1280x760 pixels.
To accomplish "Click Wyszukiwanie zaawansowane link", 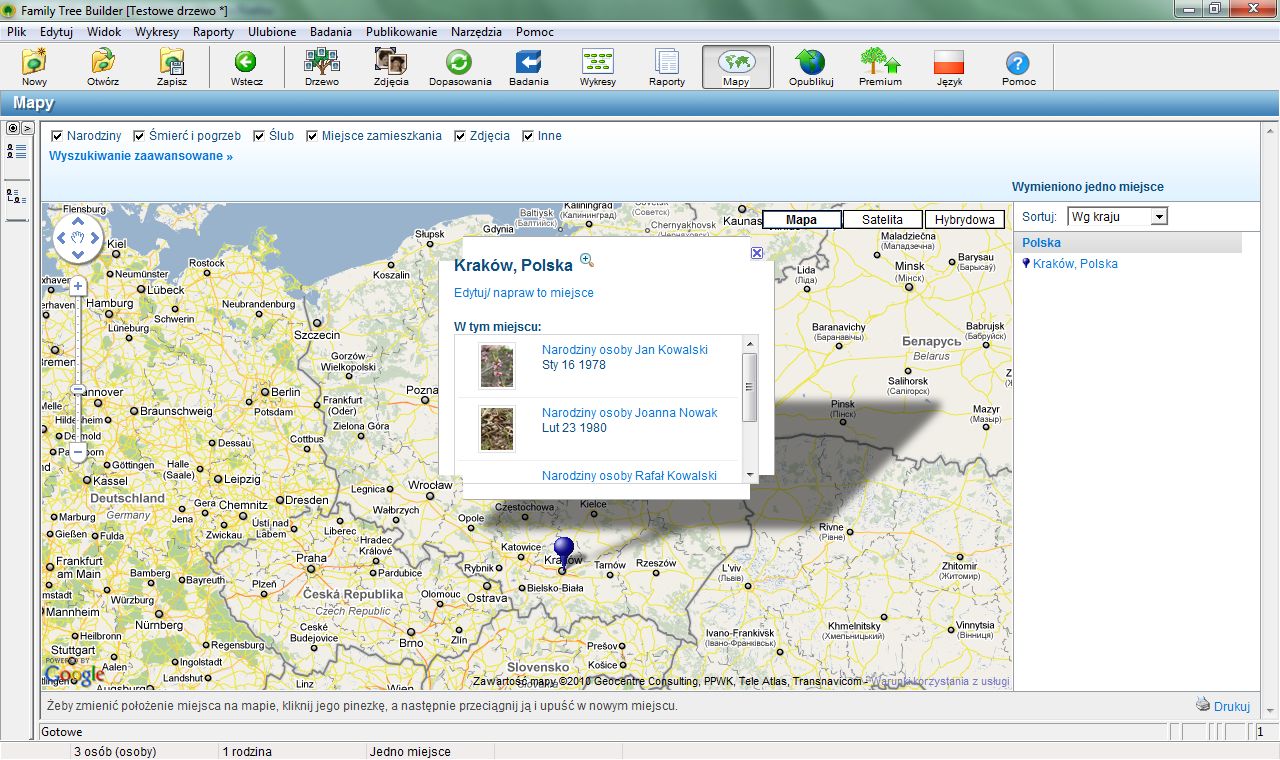I will coord(141,156).
